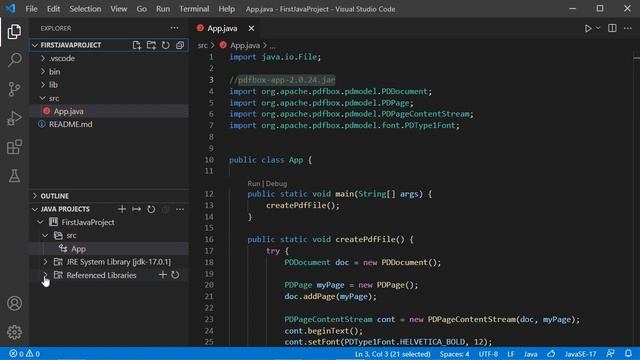
Task: Refresh the Explorer file tree
Action: [x=166, y=45]
